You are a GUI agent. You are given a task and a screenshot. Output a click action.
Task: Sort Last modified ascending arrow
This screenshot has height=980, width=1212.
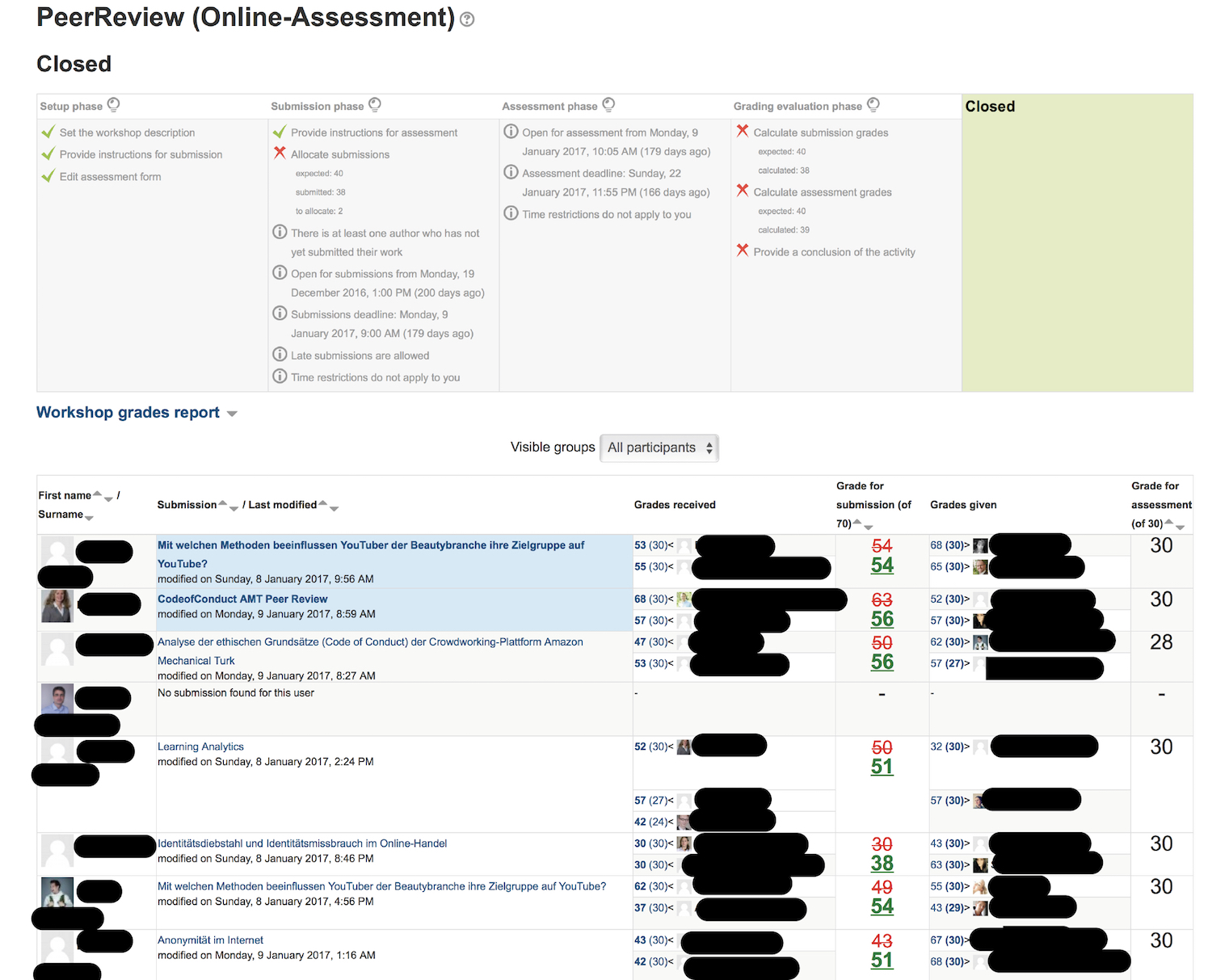(323, 503)
